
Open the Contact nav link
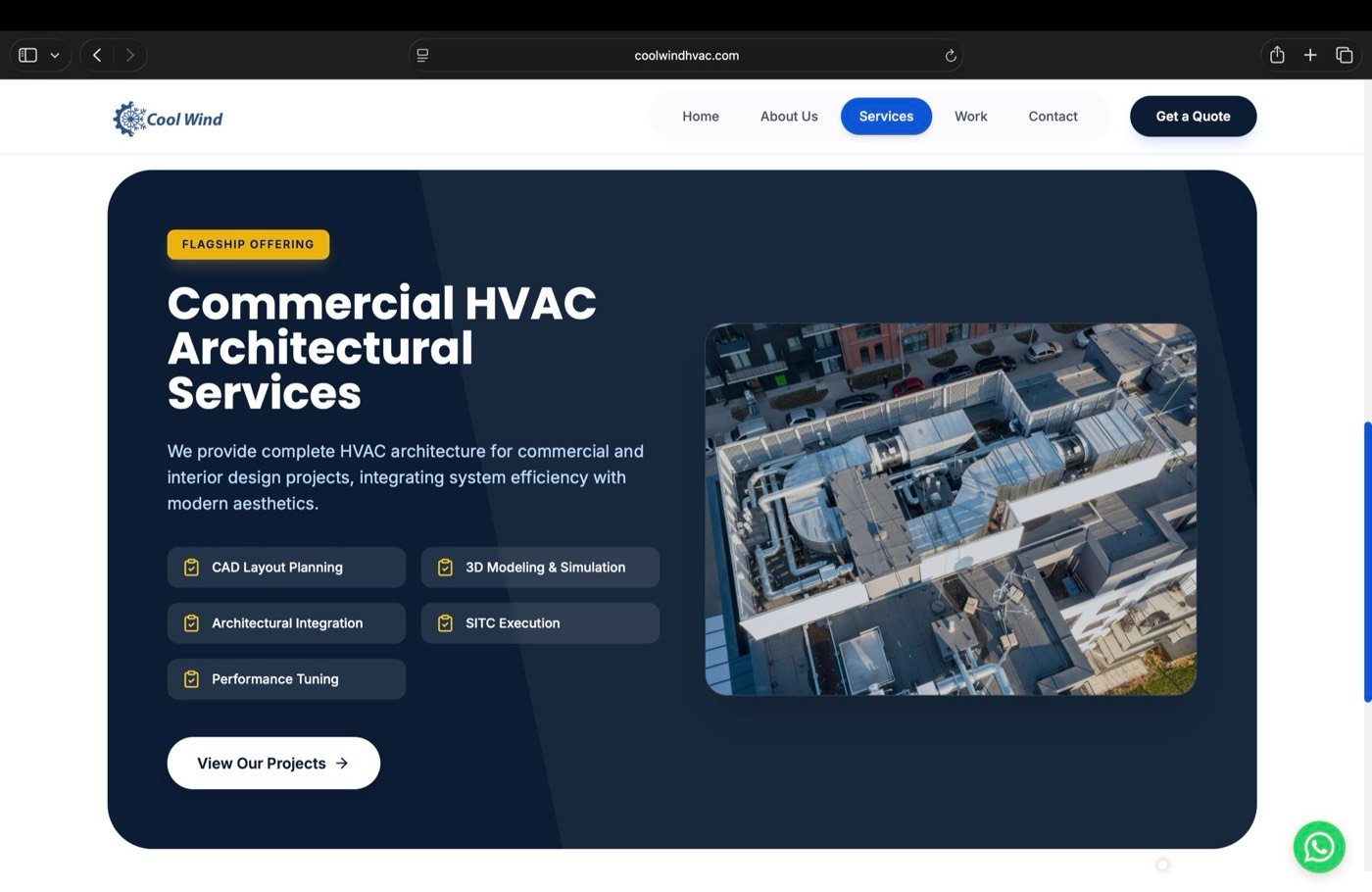1053,117
